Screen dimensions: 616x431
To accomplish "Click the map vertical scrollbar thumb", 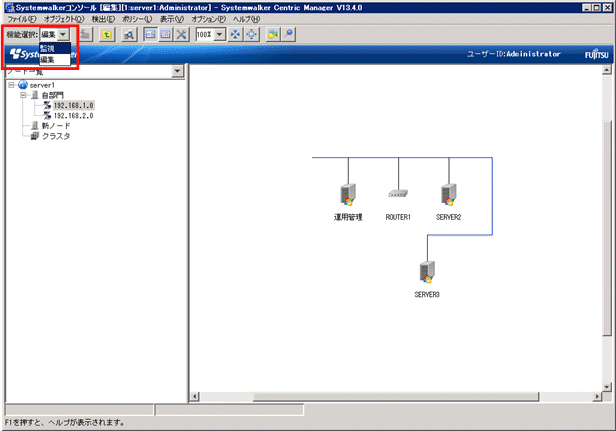I will coord(607,228).
